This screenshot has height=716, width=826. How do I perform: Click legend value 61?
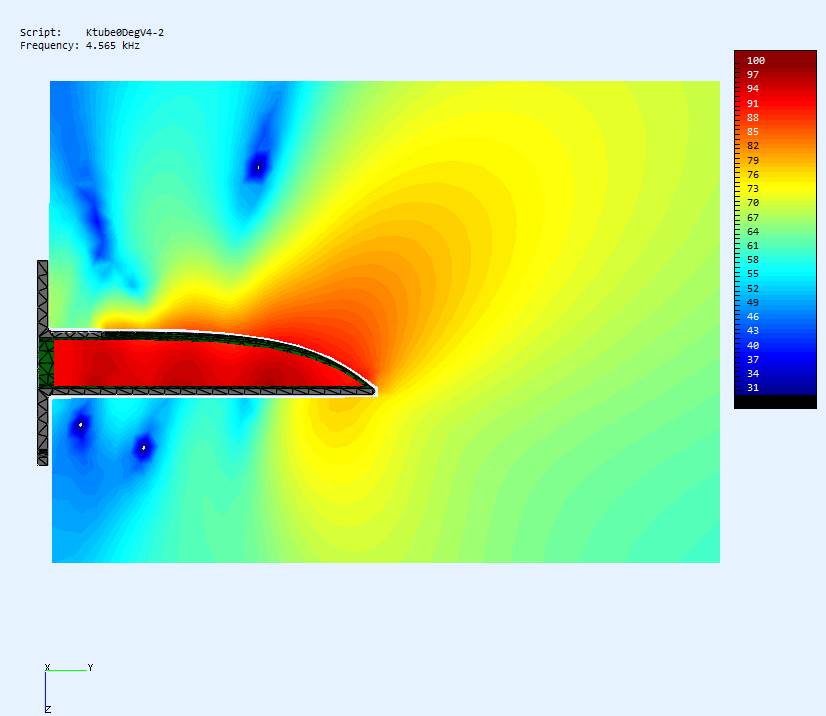click(753, 246)
